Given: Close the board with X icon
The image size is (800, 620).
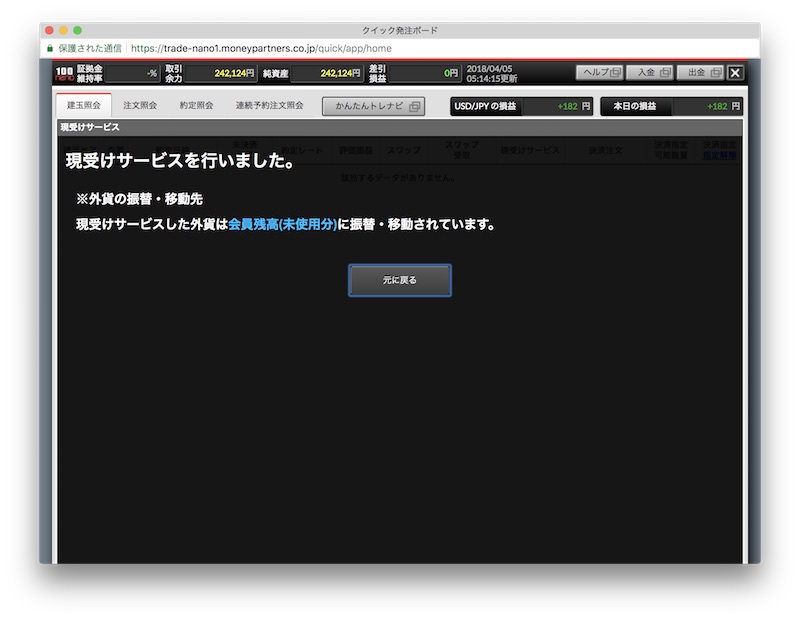Looking at the screenshot, I should [x=735, y=72].
